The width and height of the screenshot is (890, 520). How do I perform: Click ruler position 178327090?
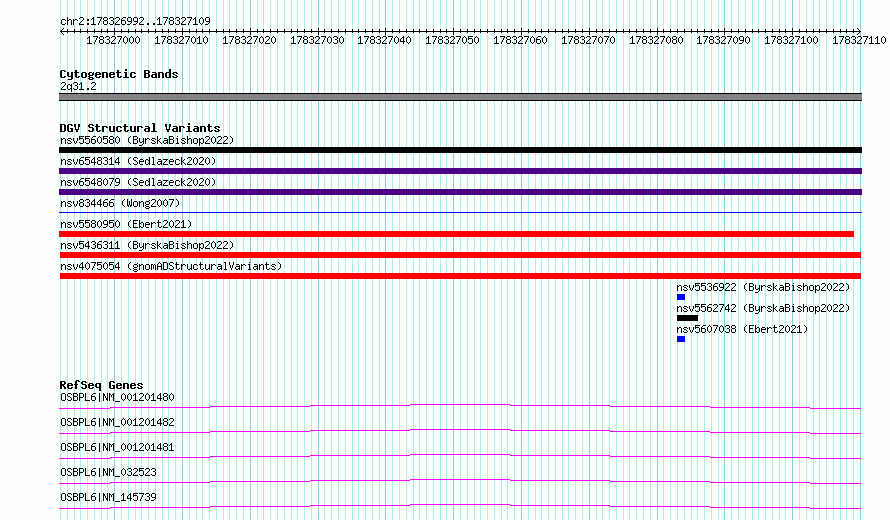723,40
